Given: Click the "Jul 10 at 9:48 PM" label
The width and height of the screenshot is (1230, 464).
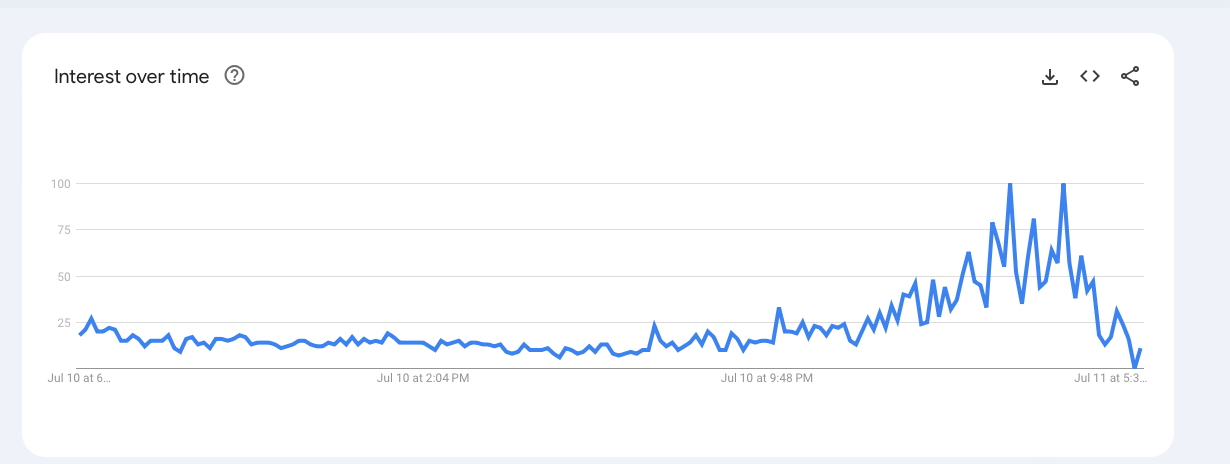Looking at the screenshot, I should pyautogui.click(x=767, y=379).
